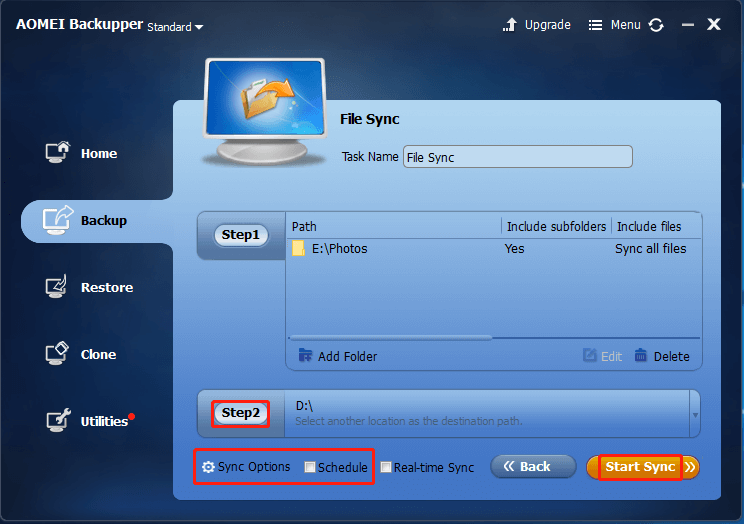Click the Step1 button
744x524 pixels.
click(241, 235)
